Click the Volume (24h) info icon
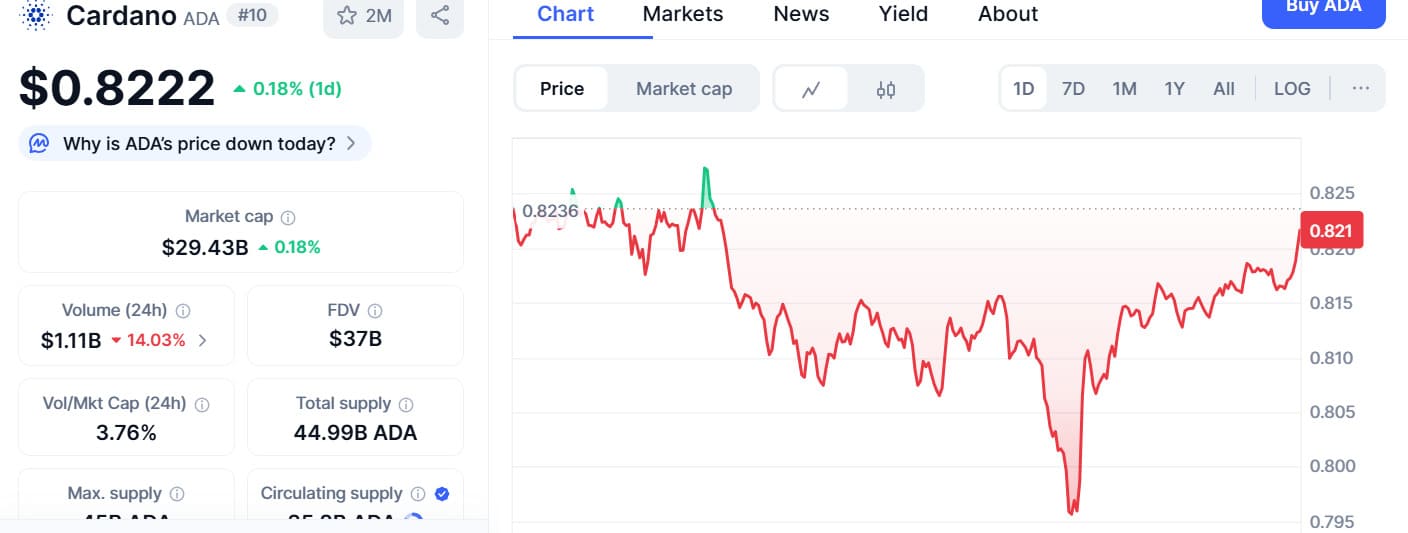 [x=183, y=311]
